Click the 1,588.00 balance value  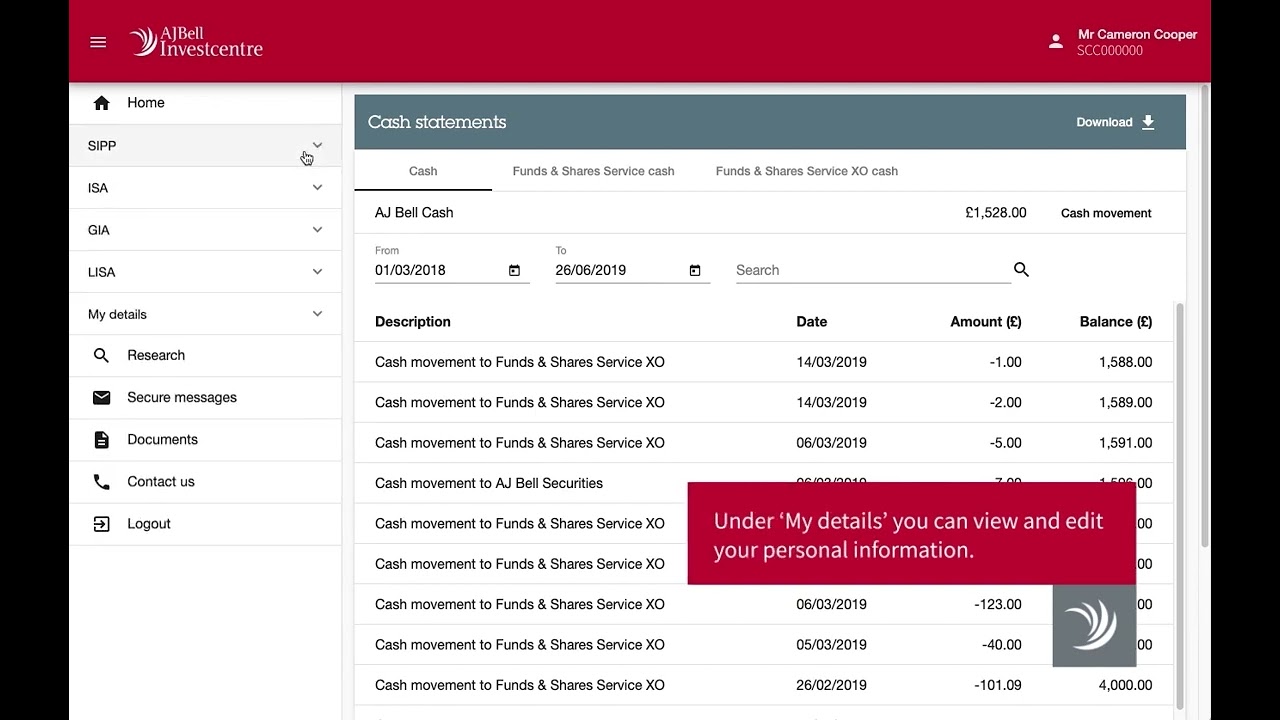[1125, 362]
